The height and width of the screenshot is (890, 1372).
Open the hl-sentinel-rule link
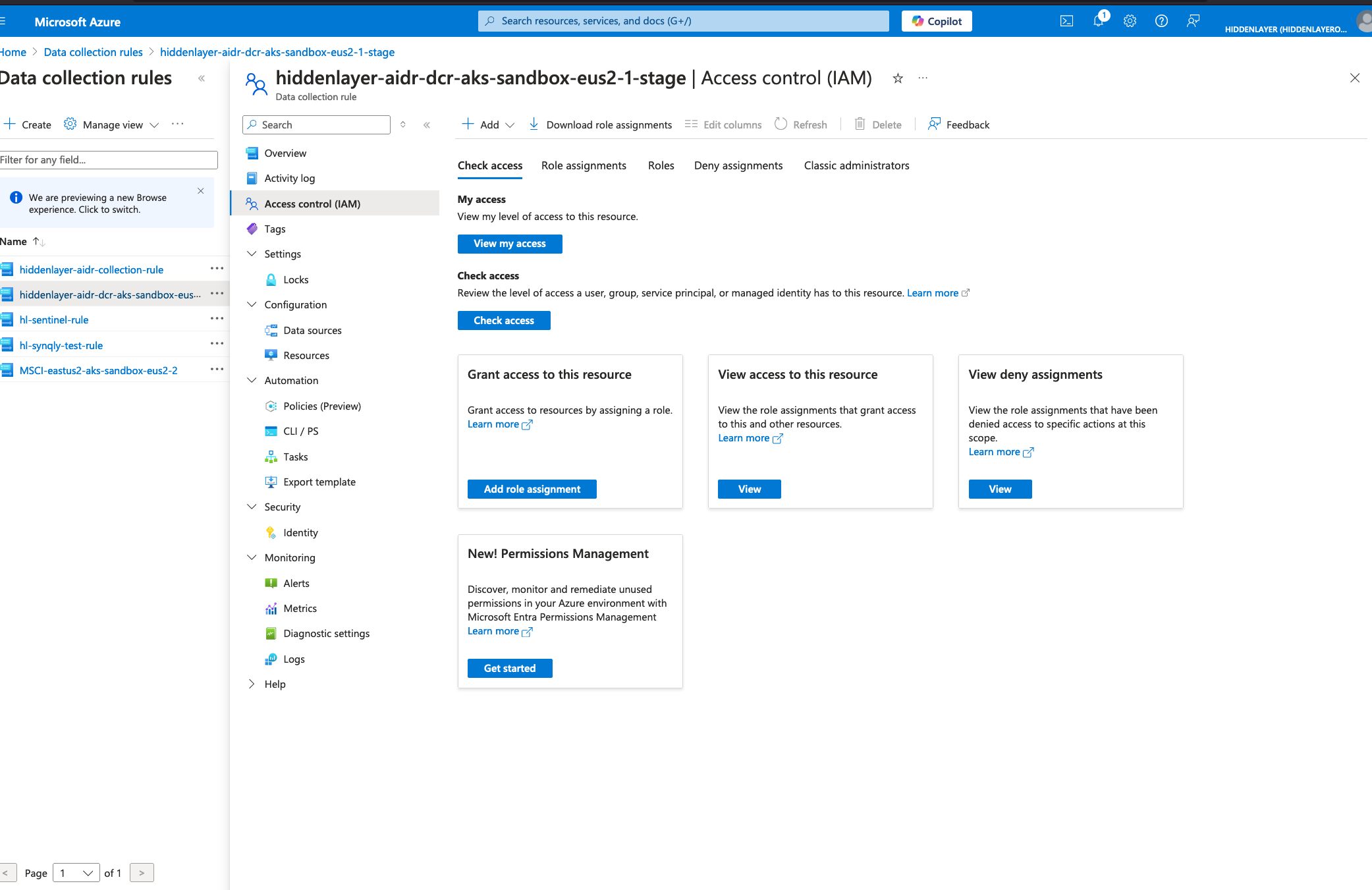point(54,320)
